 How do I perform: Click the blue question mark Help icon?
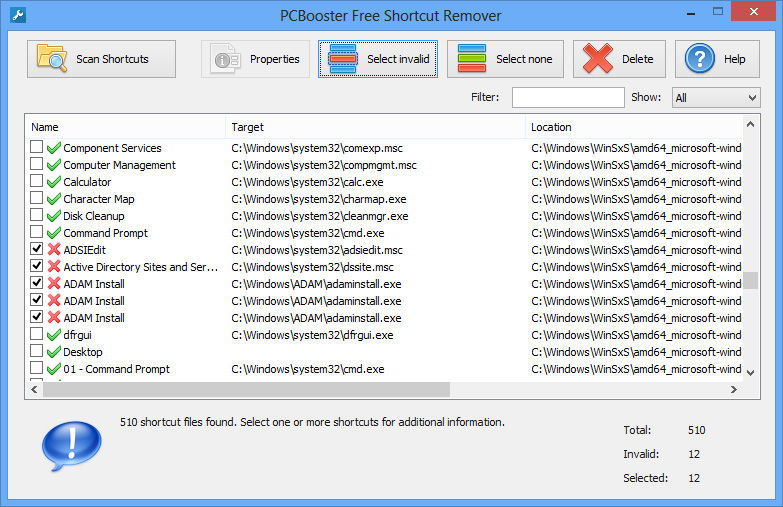pyautogui.click(x=700, y=58)
